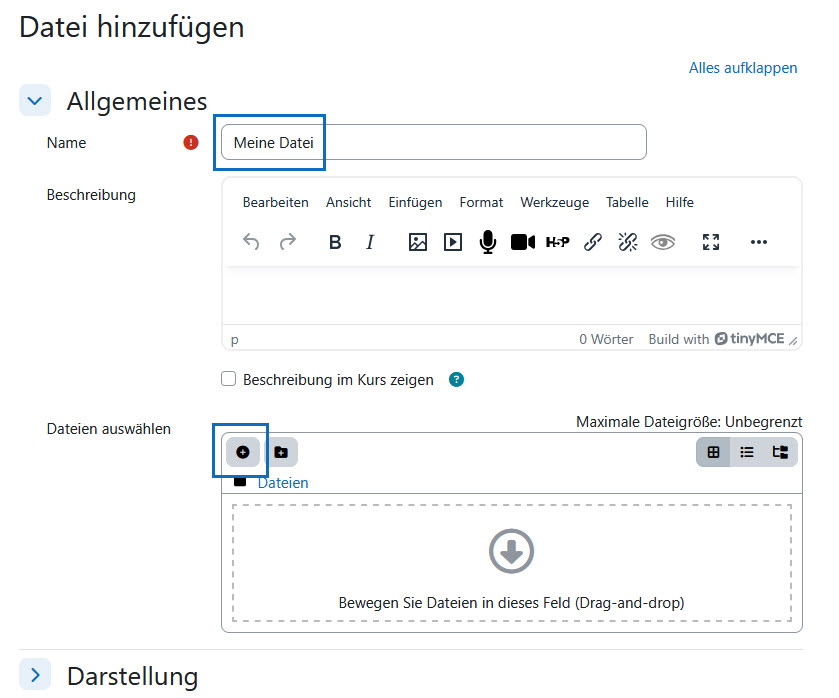This screenshot has height=698, width=839.
Task: Click the red required-field icon next to Name
Action: click(x=191, y=142)
